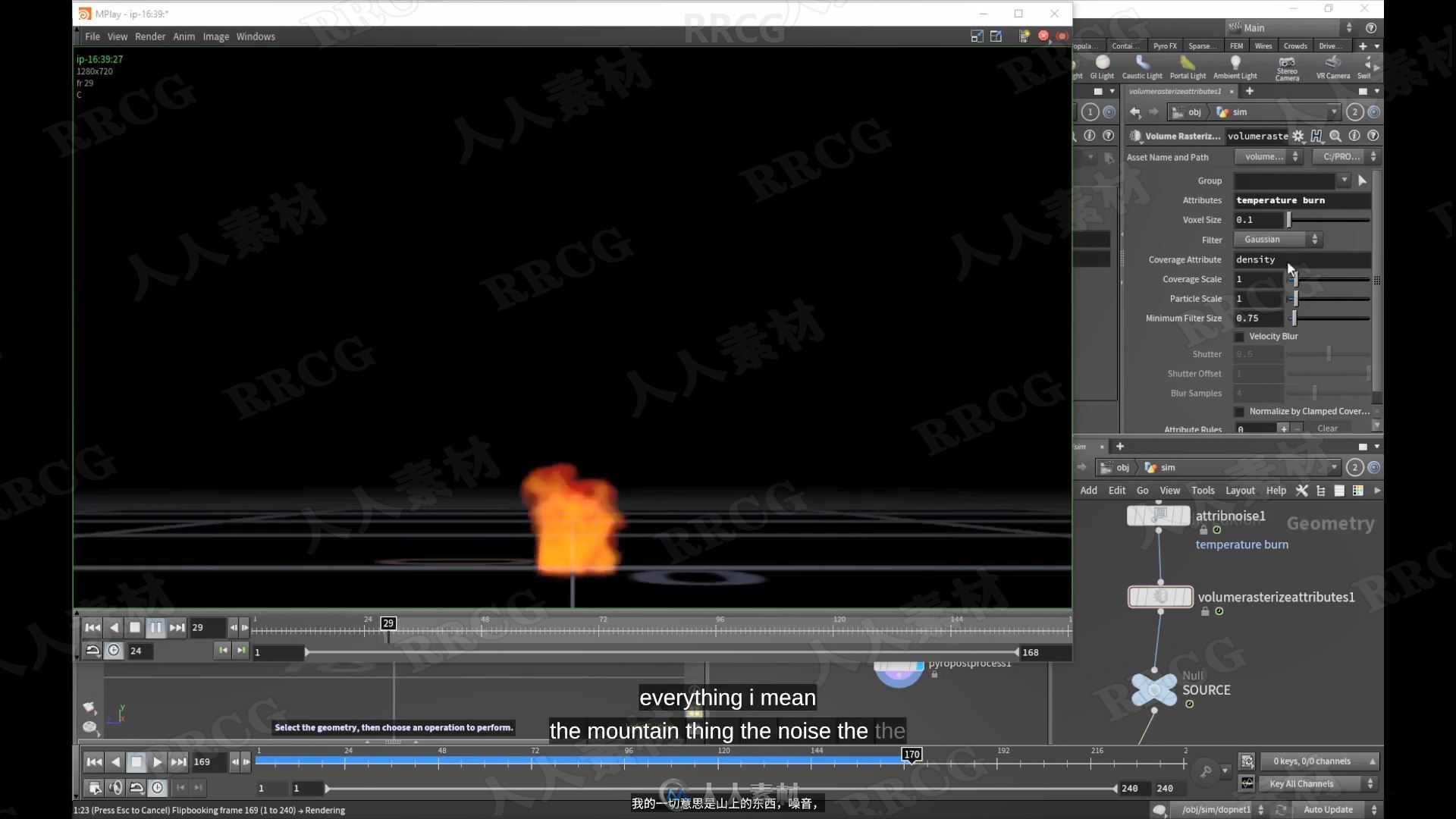Open the MPlay Image menu

pyautogui.click(x=215, y=36)
